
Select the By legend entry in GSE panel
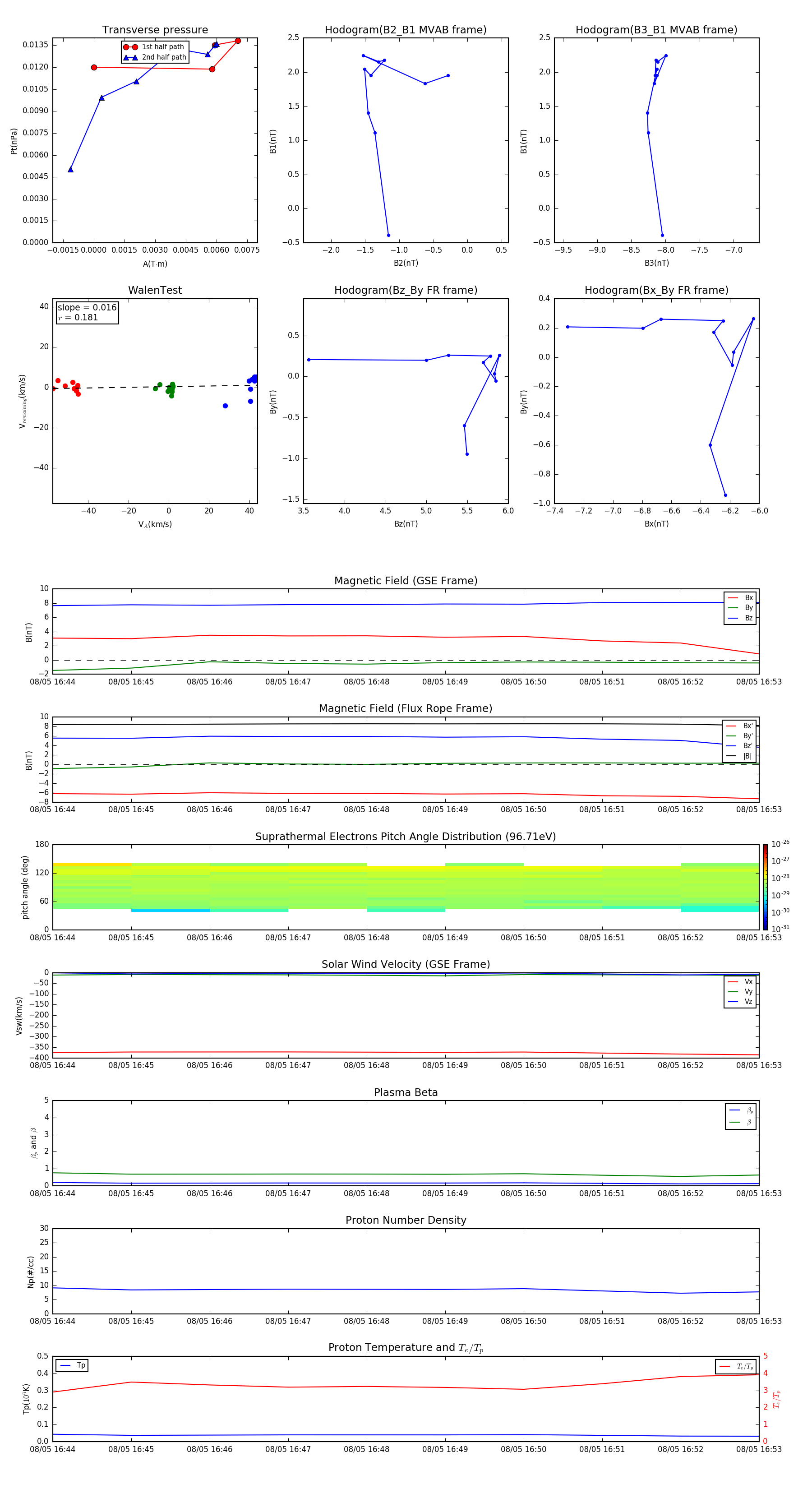point(740,607)
